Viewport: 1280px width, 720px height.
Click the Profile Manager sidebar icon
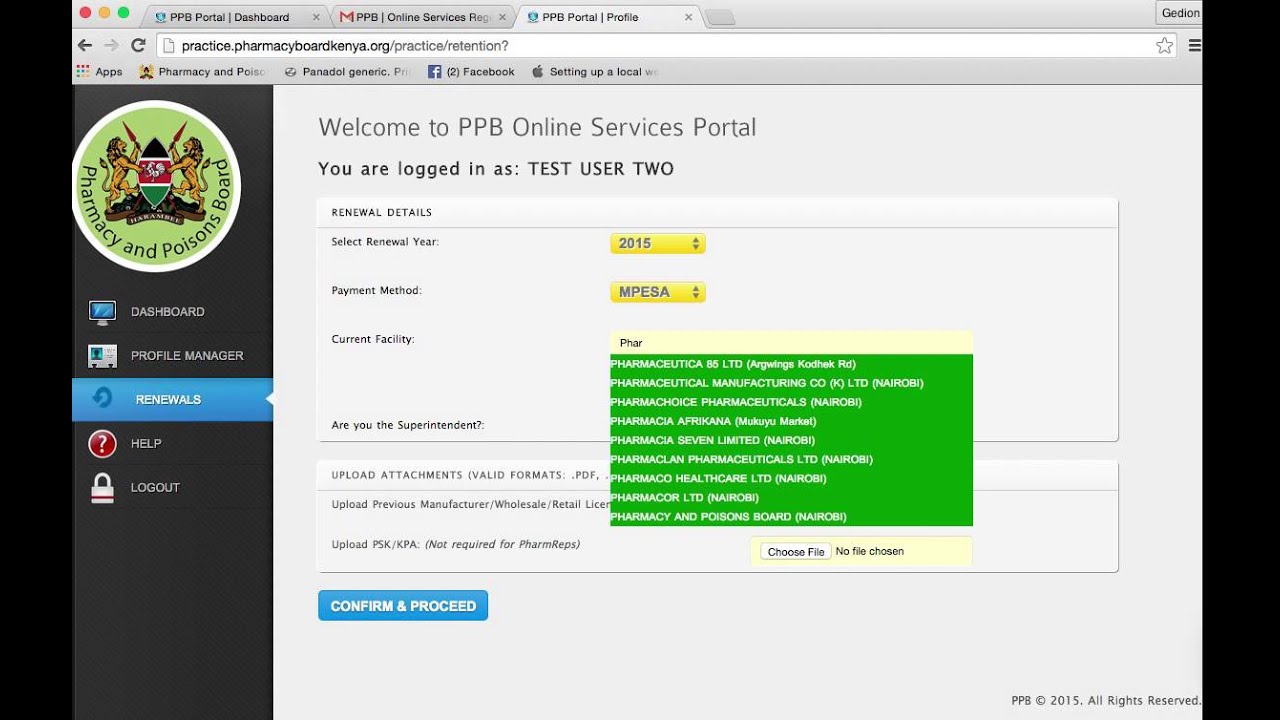(102, 356)
